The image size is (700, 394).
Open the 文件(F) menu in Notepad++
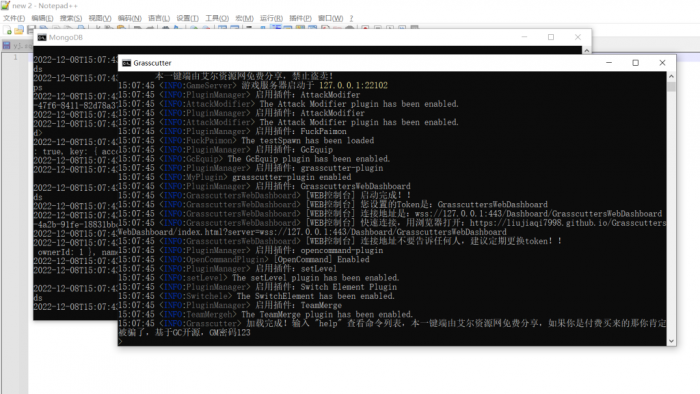[x=14, y=18]
